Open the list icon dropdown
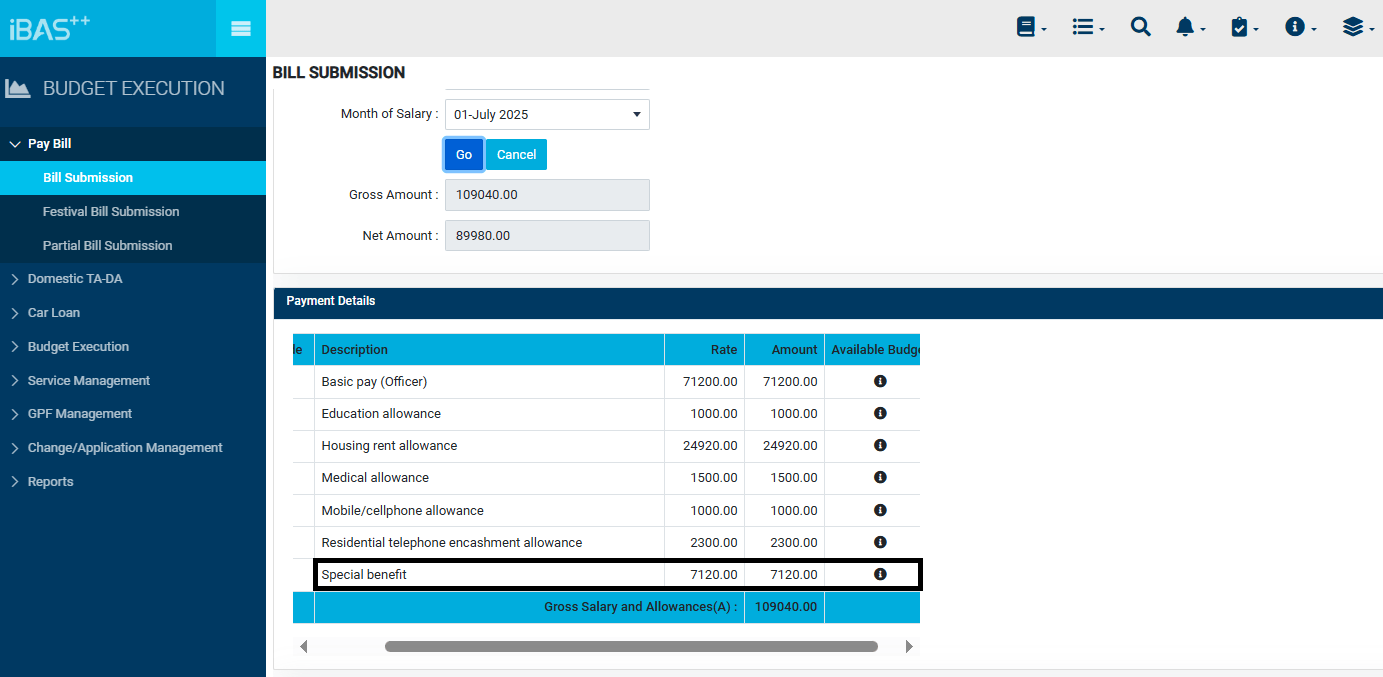The height and width of the screenshot is (677, 1383). tap(1087, 28)
